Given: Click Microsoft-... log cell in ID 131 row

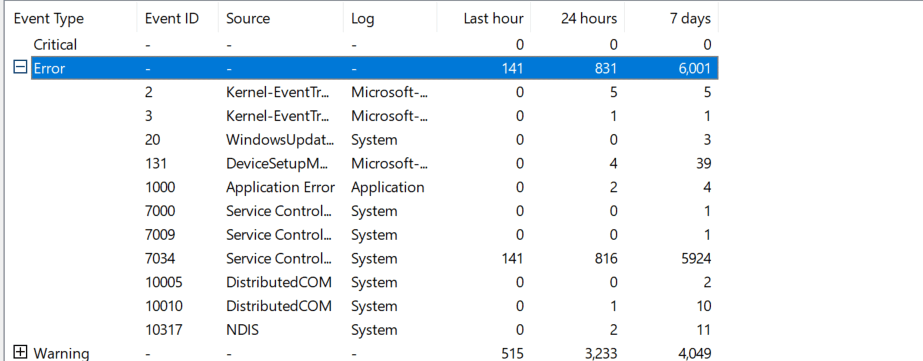Looking at the screenshot, I should (x=390, y=163).
